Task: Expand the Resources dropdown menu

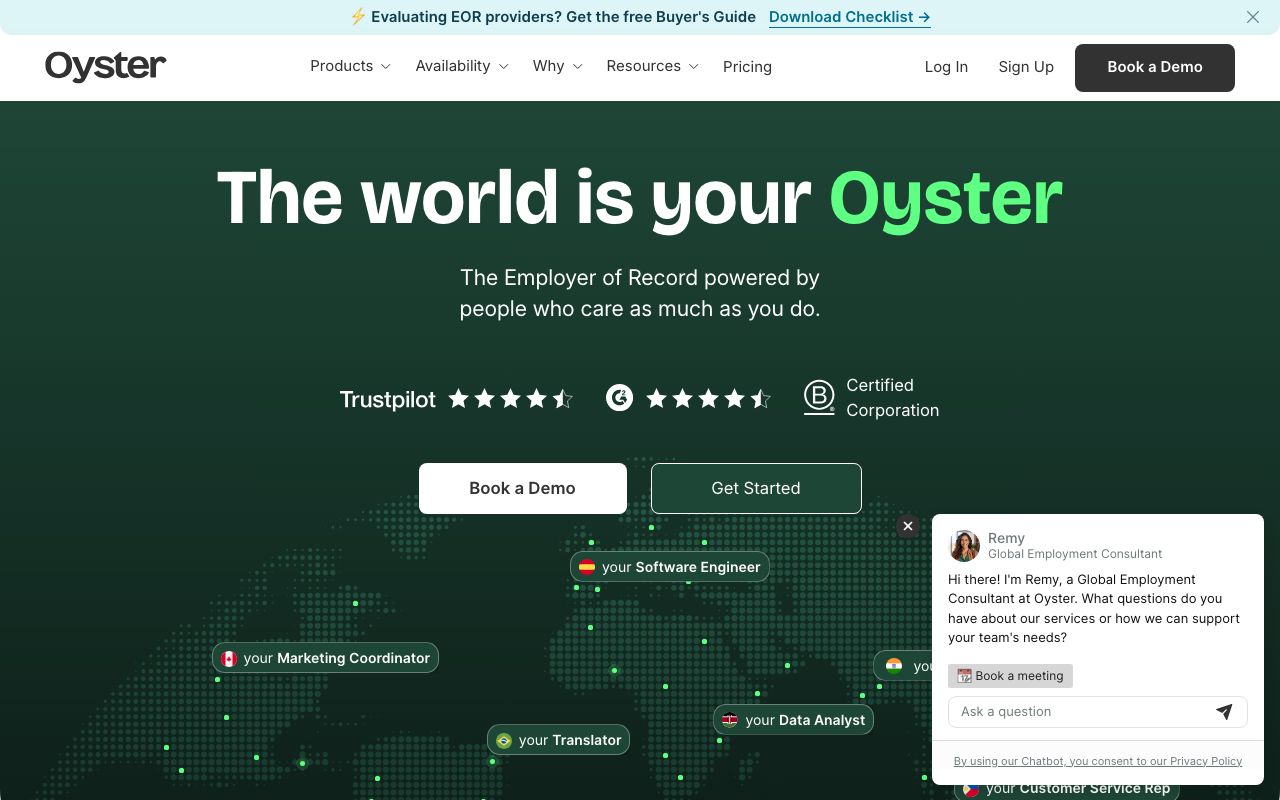Action: click(x=652, y=66)
